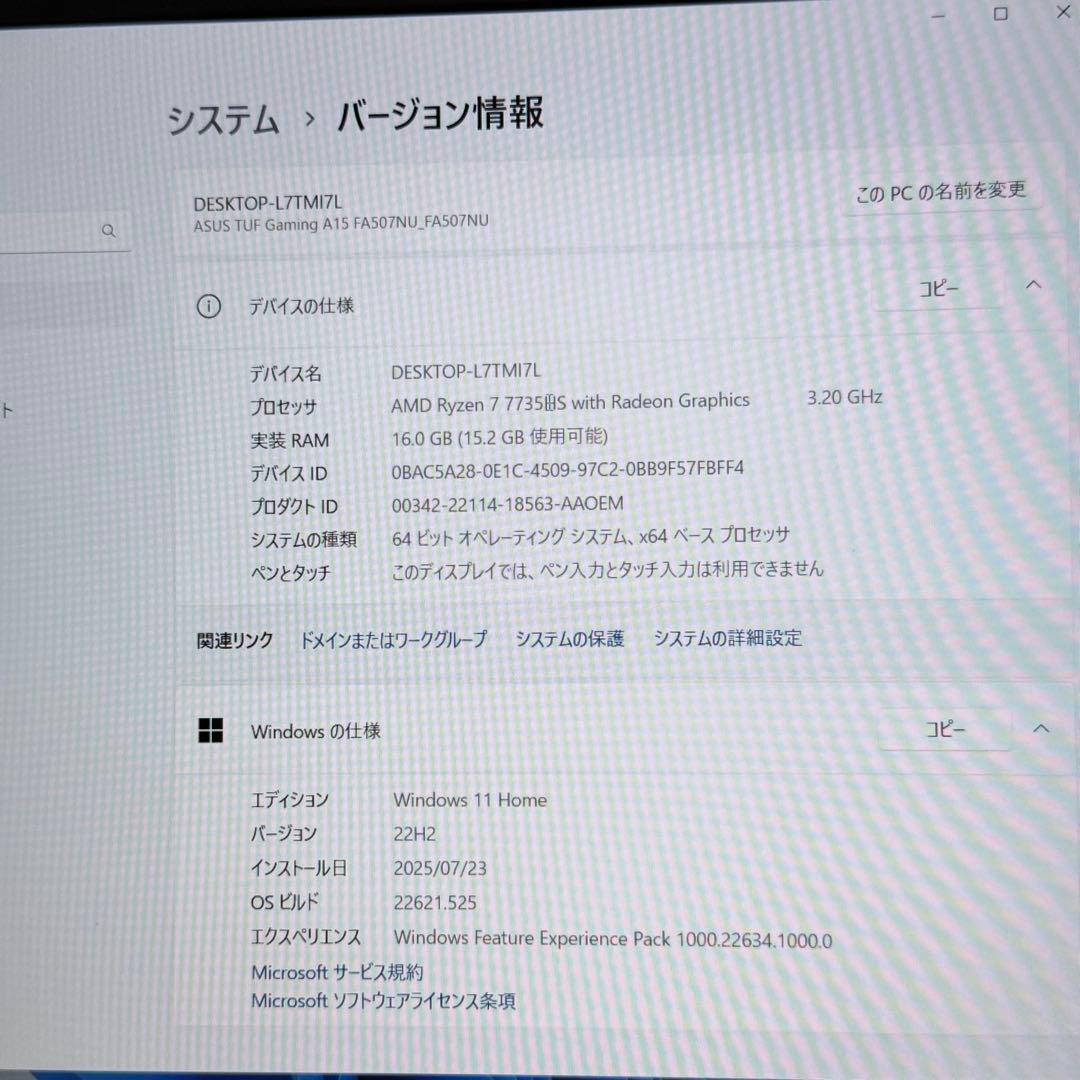This screenshot has width=1080, height=1080.
Task: Select the バージョン情報 page title
Action: pos(440,114)
